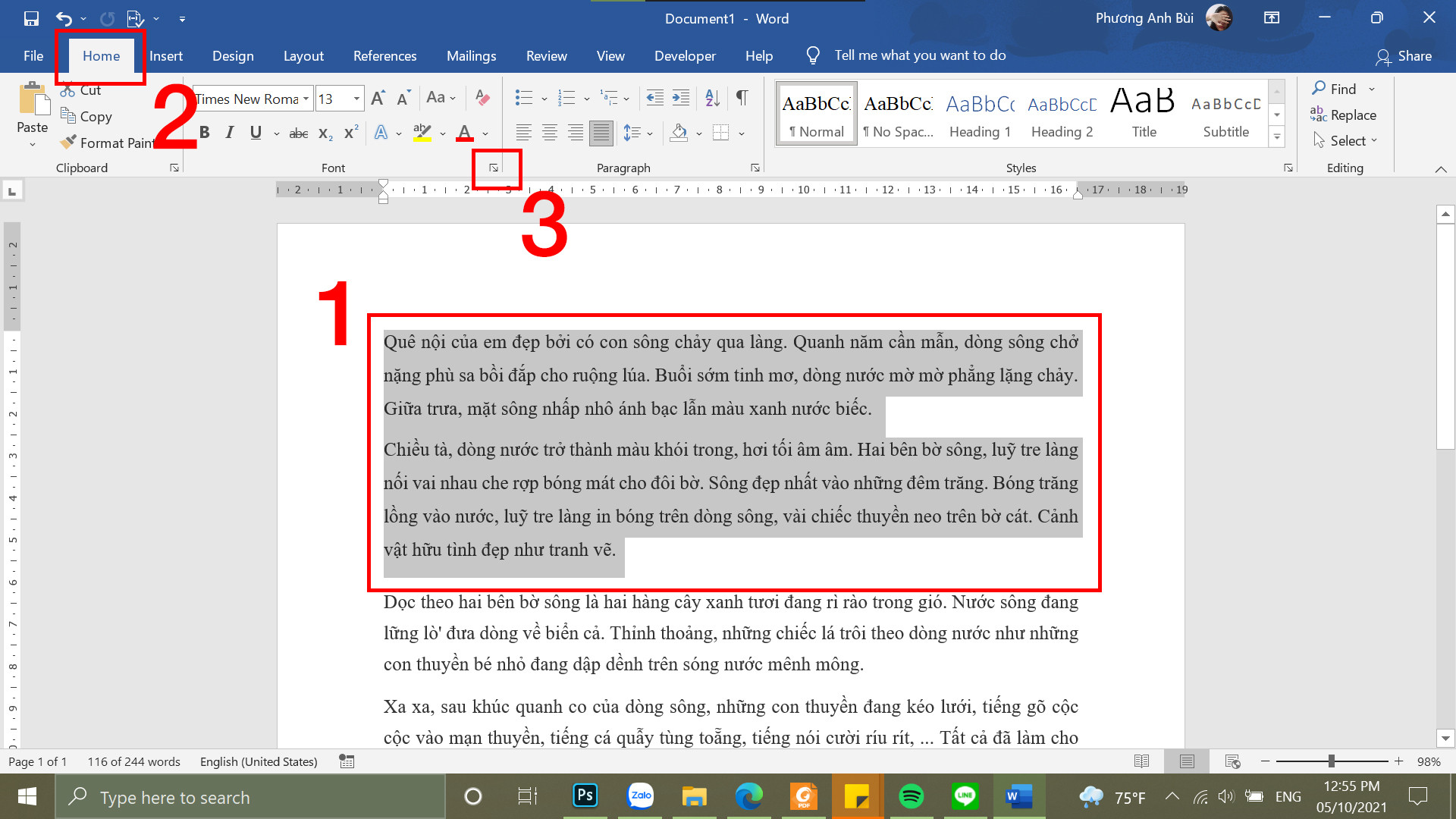This screenshot has height=819, width=1456.
Task: Apply subscript formatting
Action: pyautogui.click(x=324, y=133)
